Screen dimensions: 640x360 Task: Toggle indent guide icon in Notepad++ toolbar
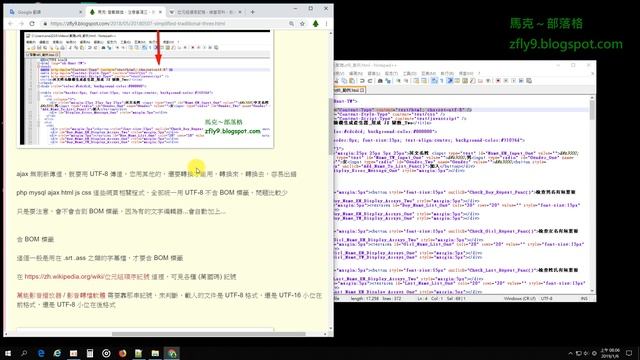point(449,81)
